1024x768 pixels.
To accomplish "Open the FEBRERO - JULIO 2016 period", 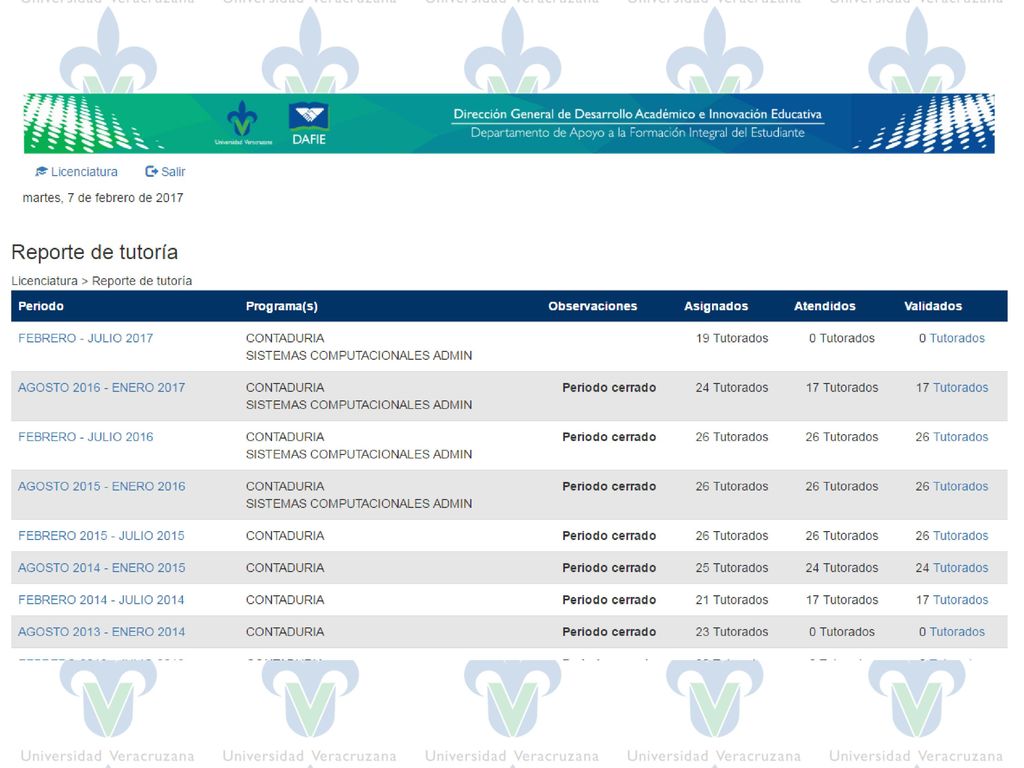I will (86, 437).
